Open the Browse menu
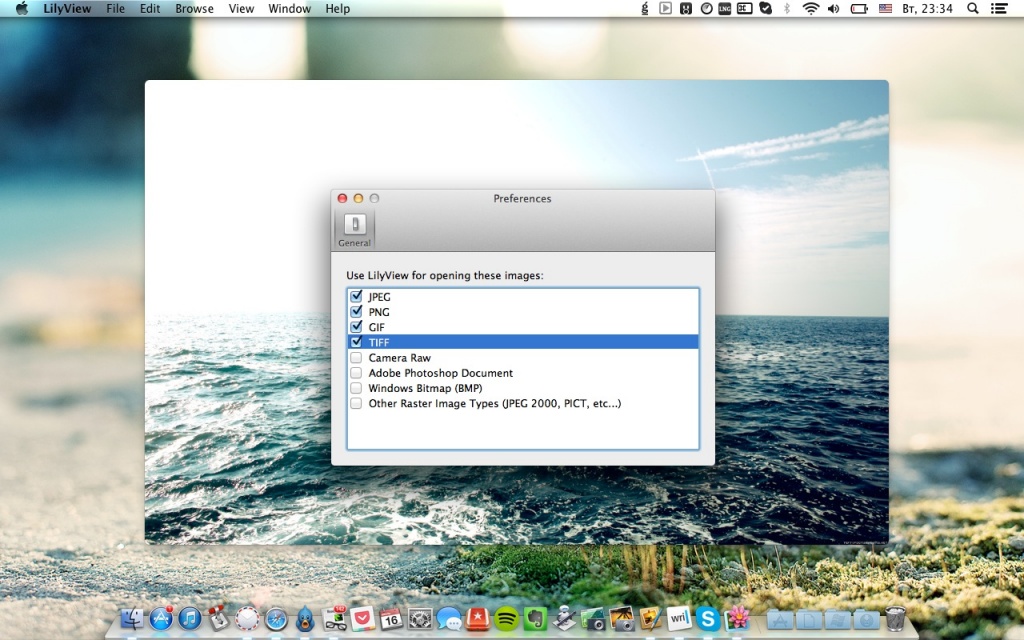The image size is (1024, 640). pos(194,9)
